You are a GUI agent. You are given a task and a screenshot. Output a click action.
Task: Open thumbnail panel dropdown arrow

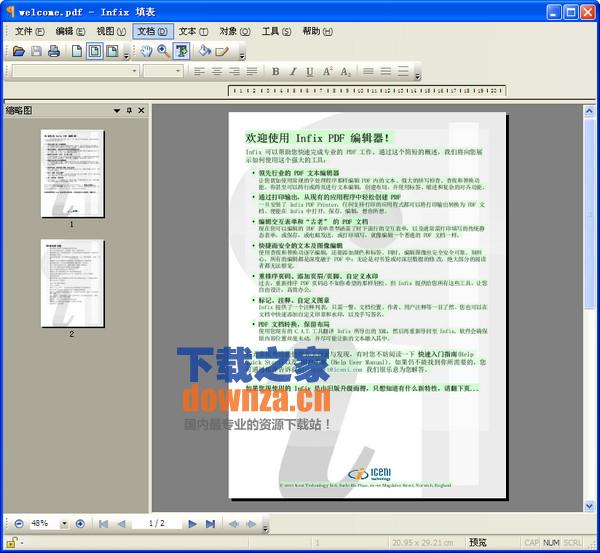(117, 111)
